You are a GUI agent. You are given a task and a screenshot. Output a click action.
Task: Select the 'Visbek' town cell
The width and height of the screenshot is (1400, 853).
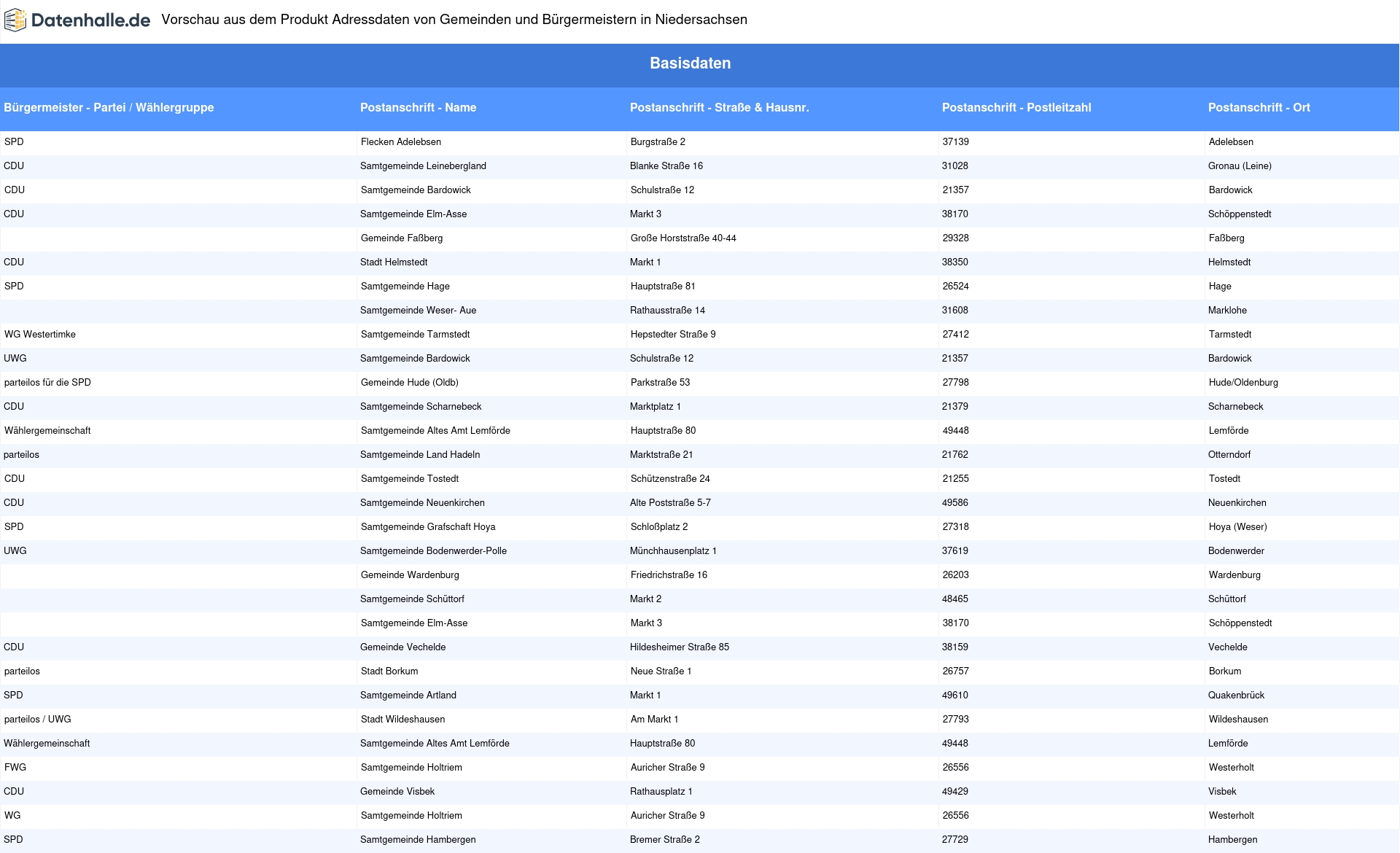click(1302, 792)
